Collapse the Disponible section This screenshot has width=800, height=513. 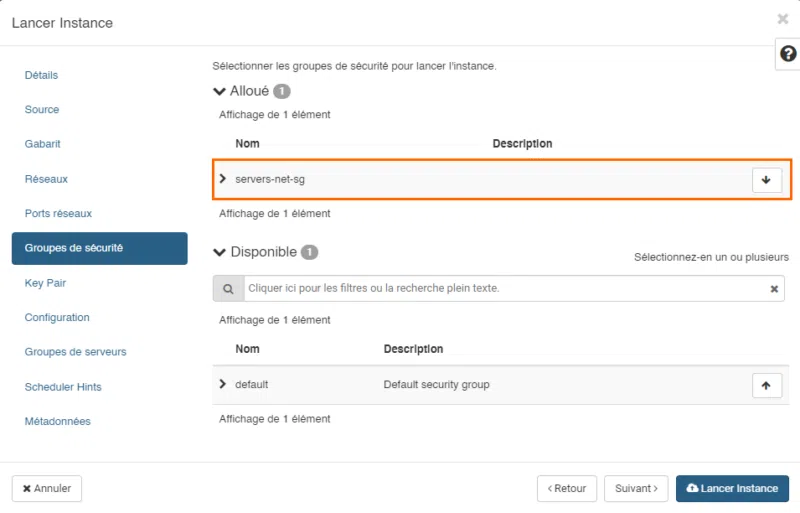[220, 252]
